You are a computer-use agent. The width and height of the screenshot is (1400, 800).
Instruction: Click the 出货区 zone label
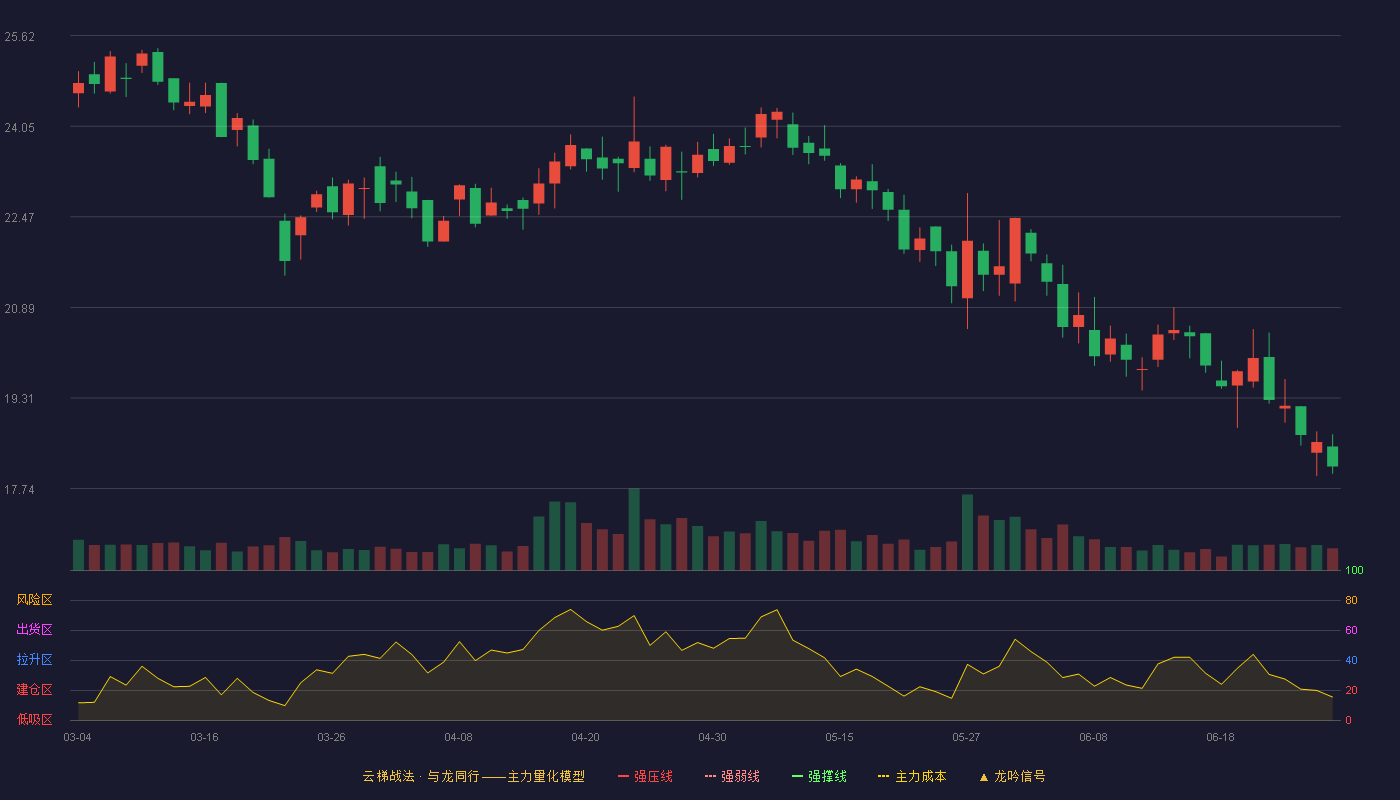[x=34, y=630]
